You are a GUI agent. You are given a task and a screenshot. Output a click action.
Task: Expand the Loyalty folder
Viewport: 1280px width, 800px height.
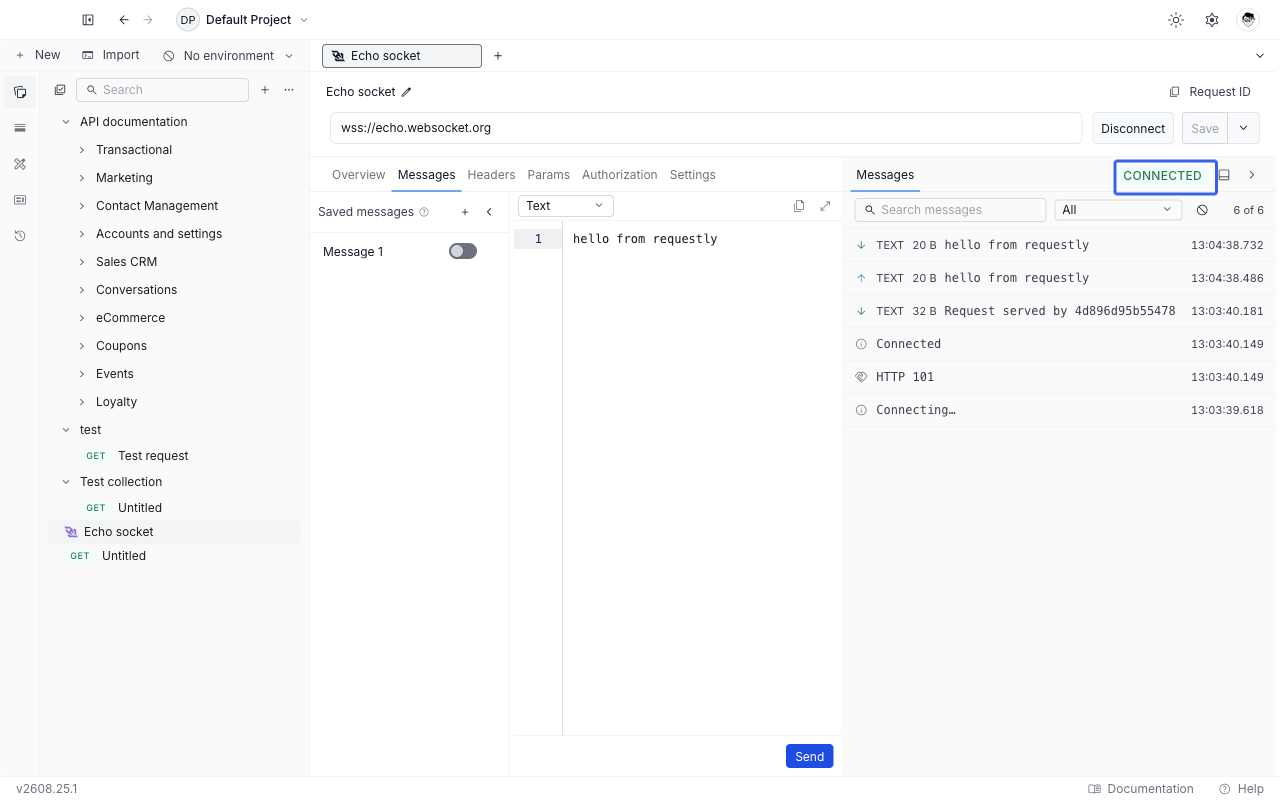(82, 402)
